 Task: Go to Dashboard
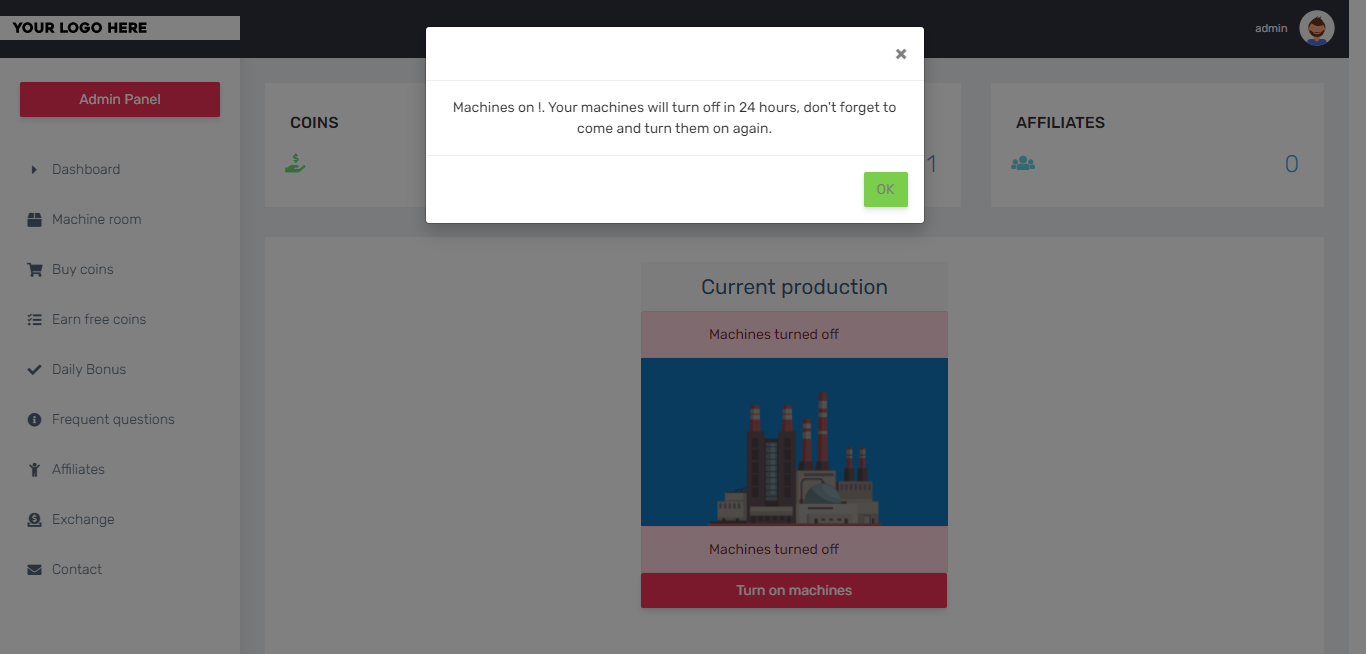86,169
